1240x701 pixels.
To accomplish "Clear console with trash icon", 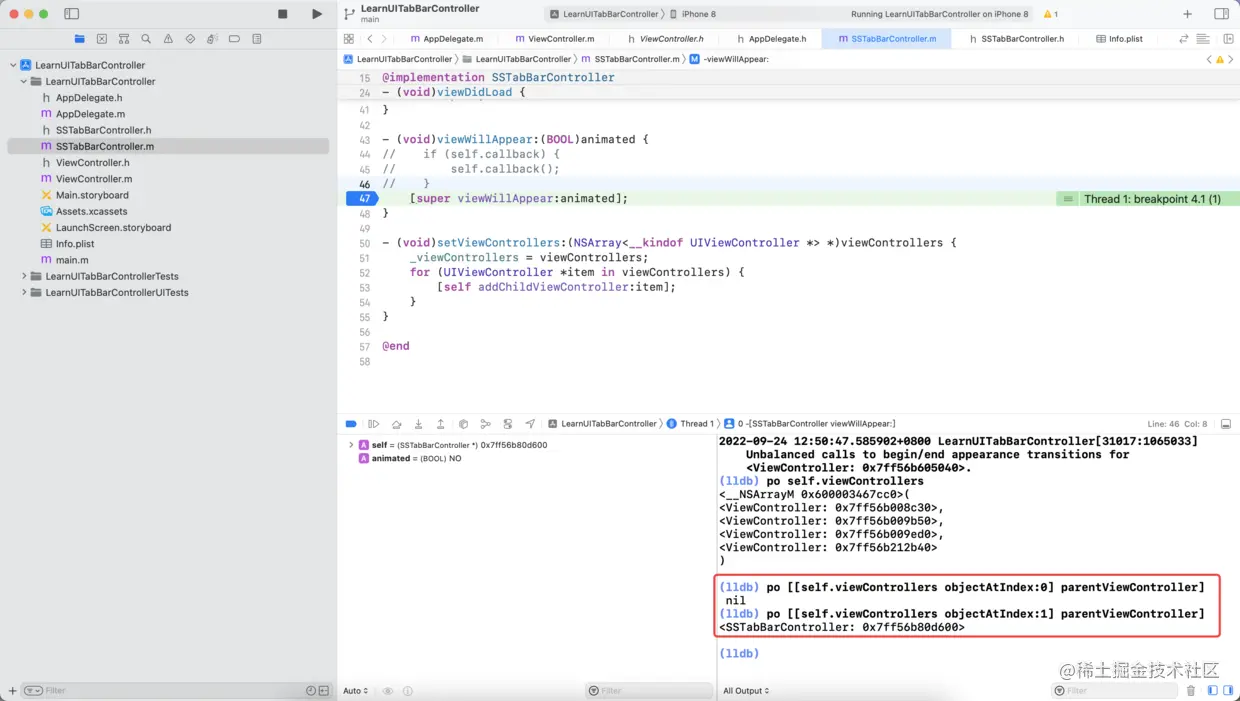I will pos(1191,691).
